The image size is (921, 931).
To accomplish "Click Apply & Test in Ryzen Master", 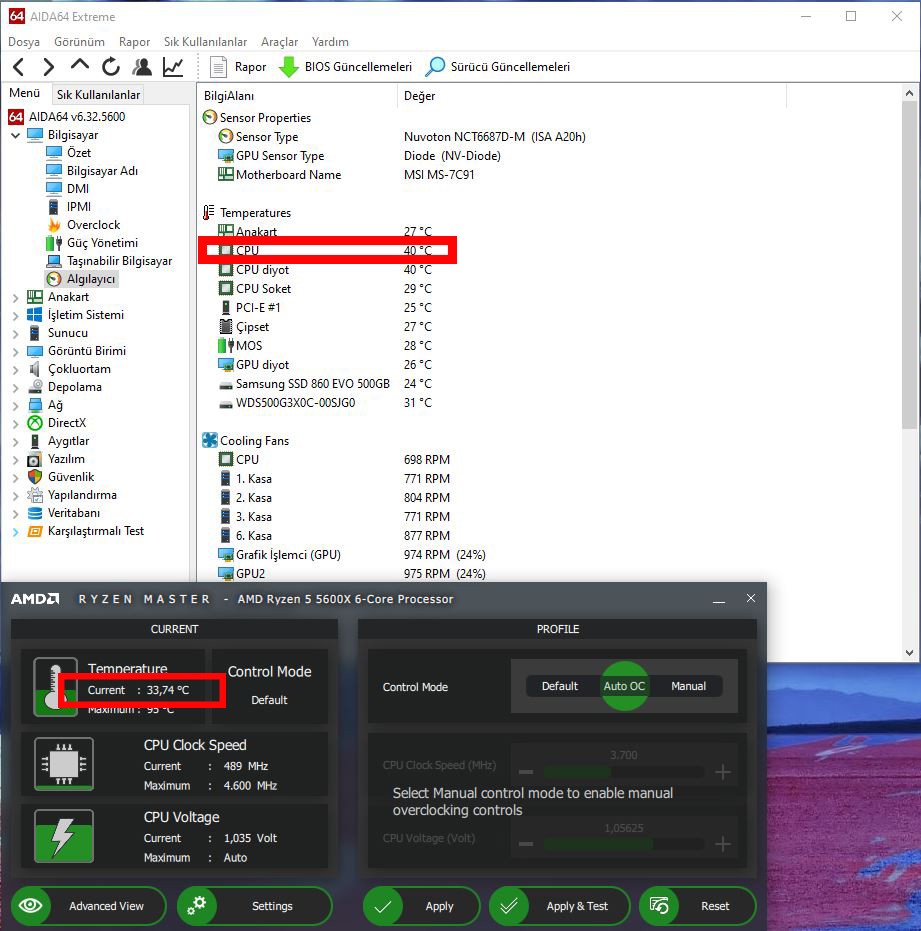I will click(x=559, y=906).
